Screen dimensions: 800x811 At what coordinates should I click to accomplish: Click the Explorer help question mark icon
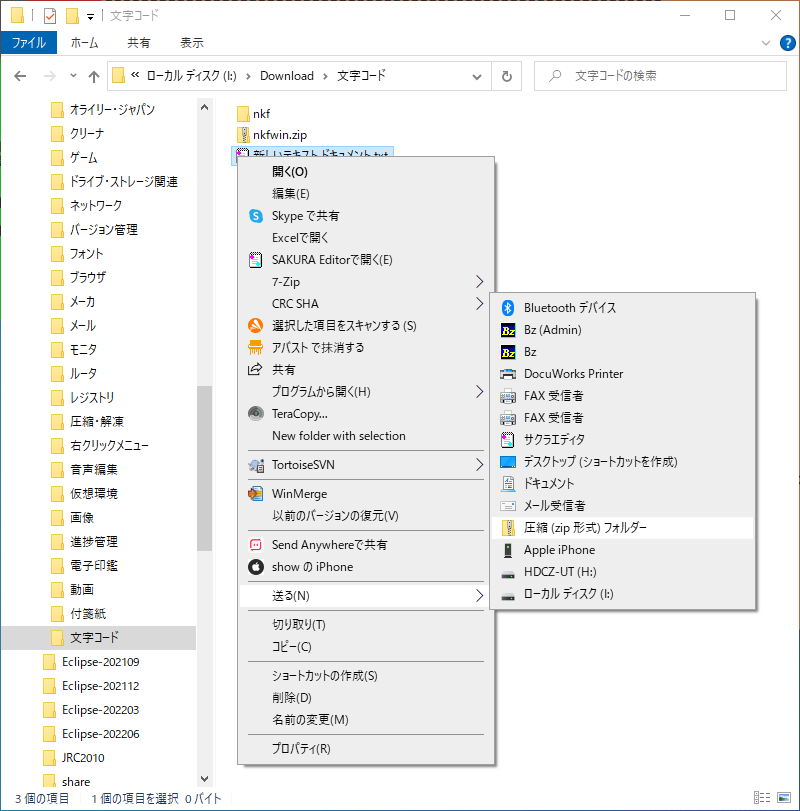click(788, 43)
